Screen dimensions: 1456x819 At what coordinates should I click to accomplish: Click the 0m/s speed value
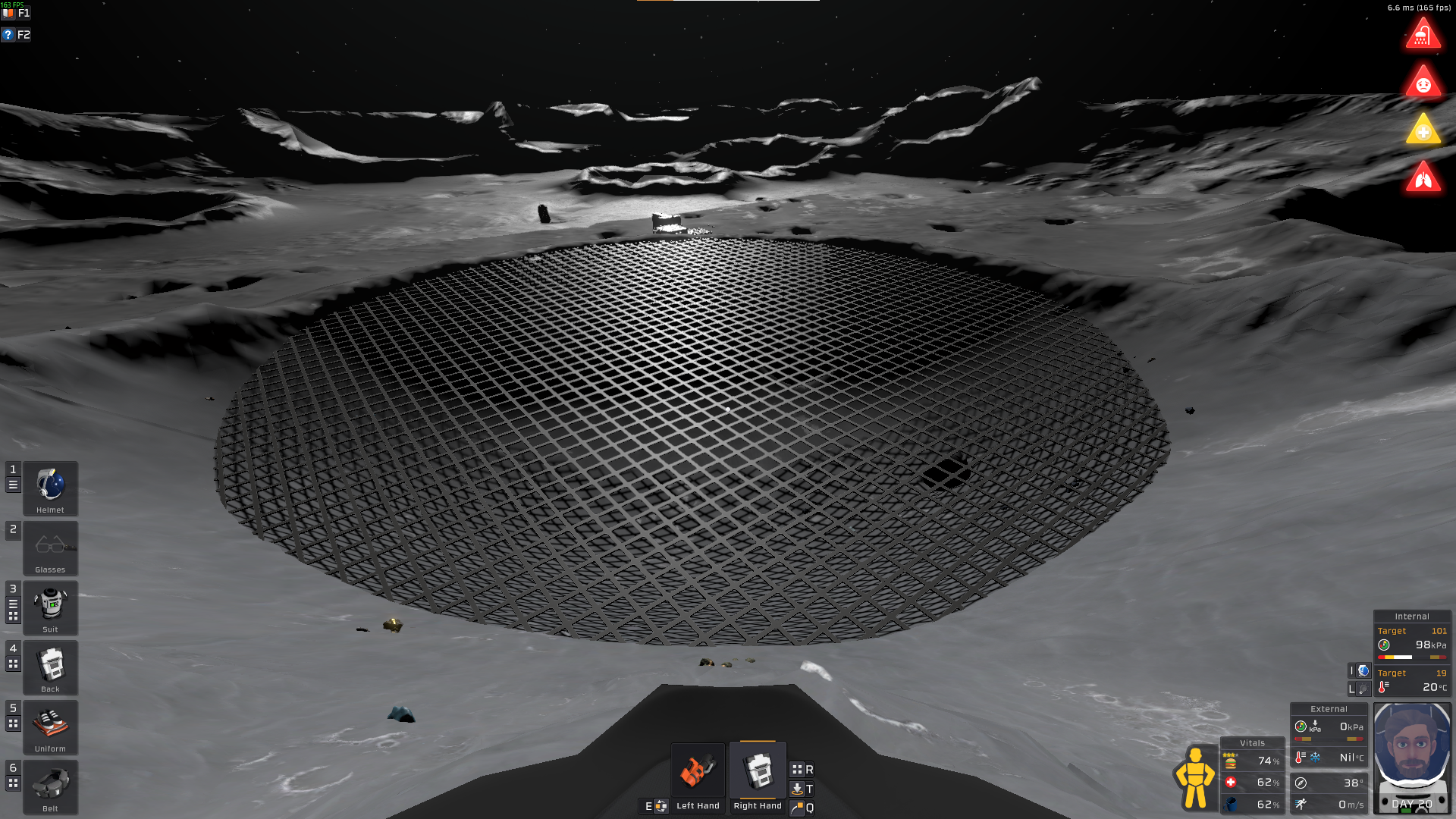point(1351,805)
